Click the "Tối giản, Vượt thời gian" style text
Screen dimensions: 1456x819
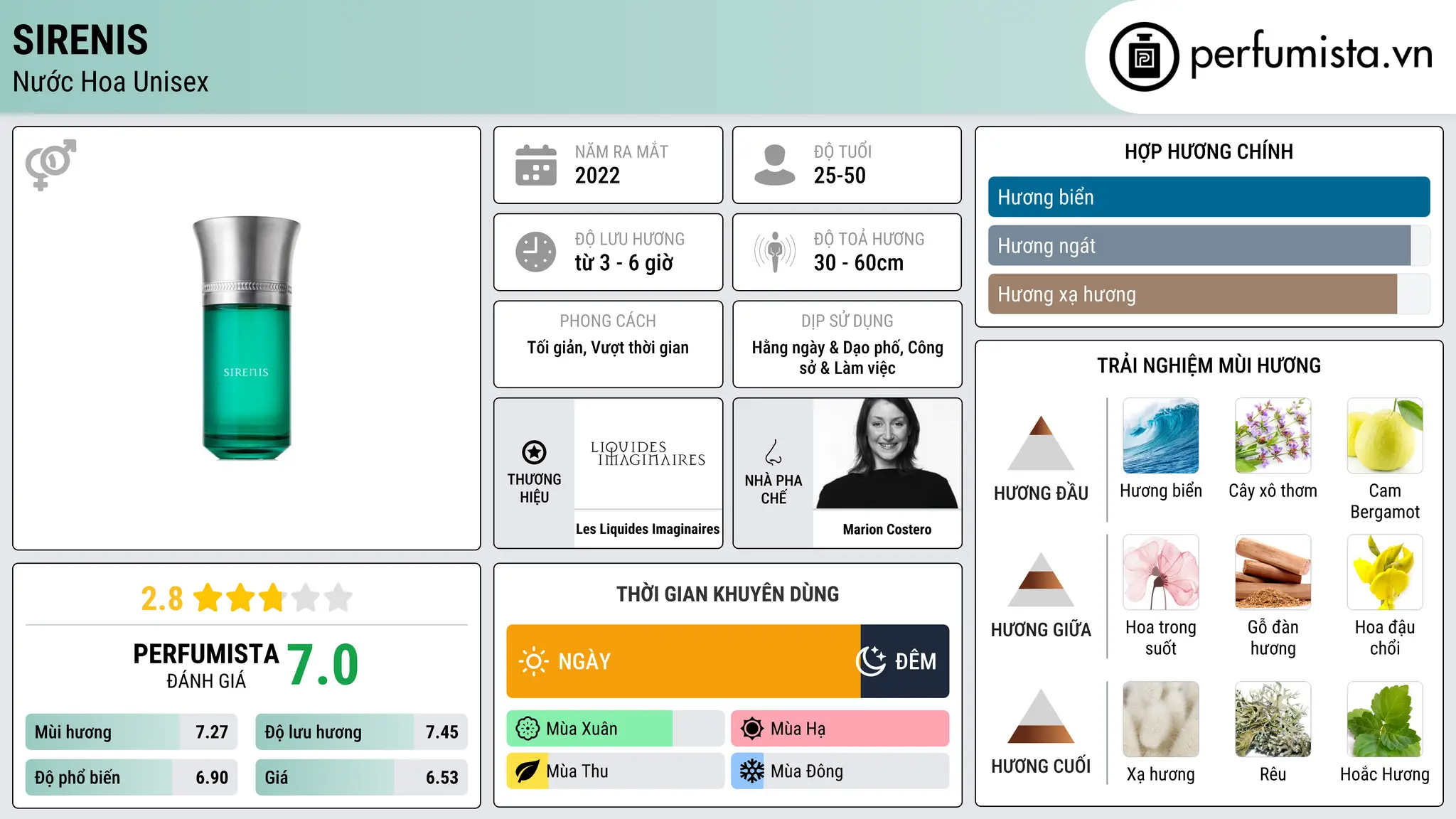click(608, 348)
